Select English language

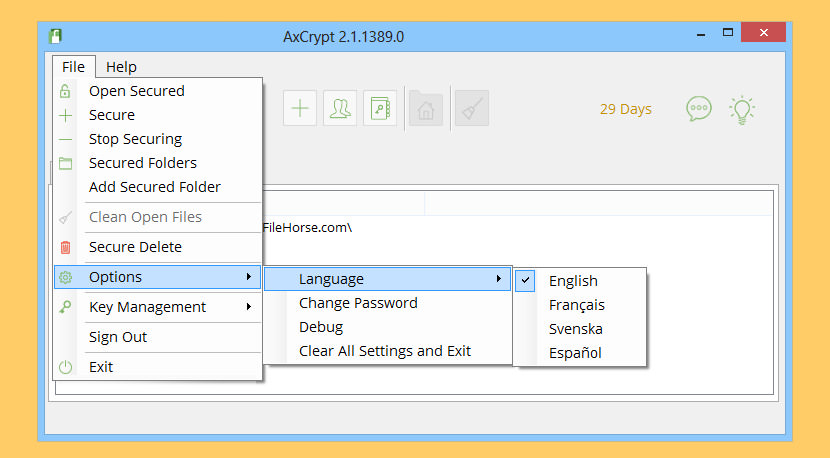click(581, 281)
